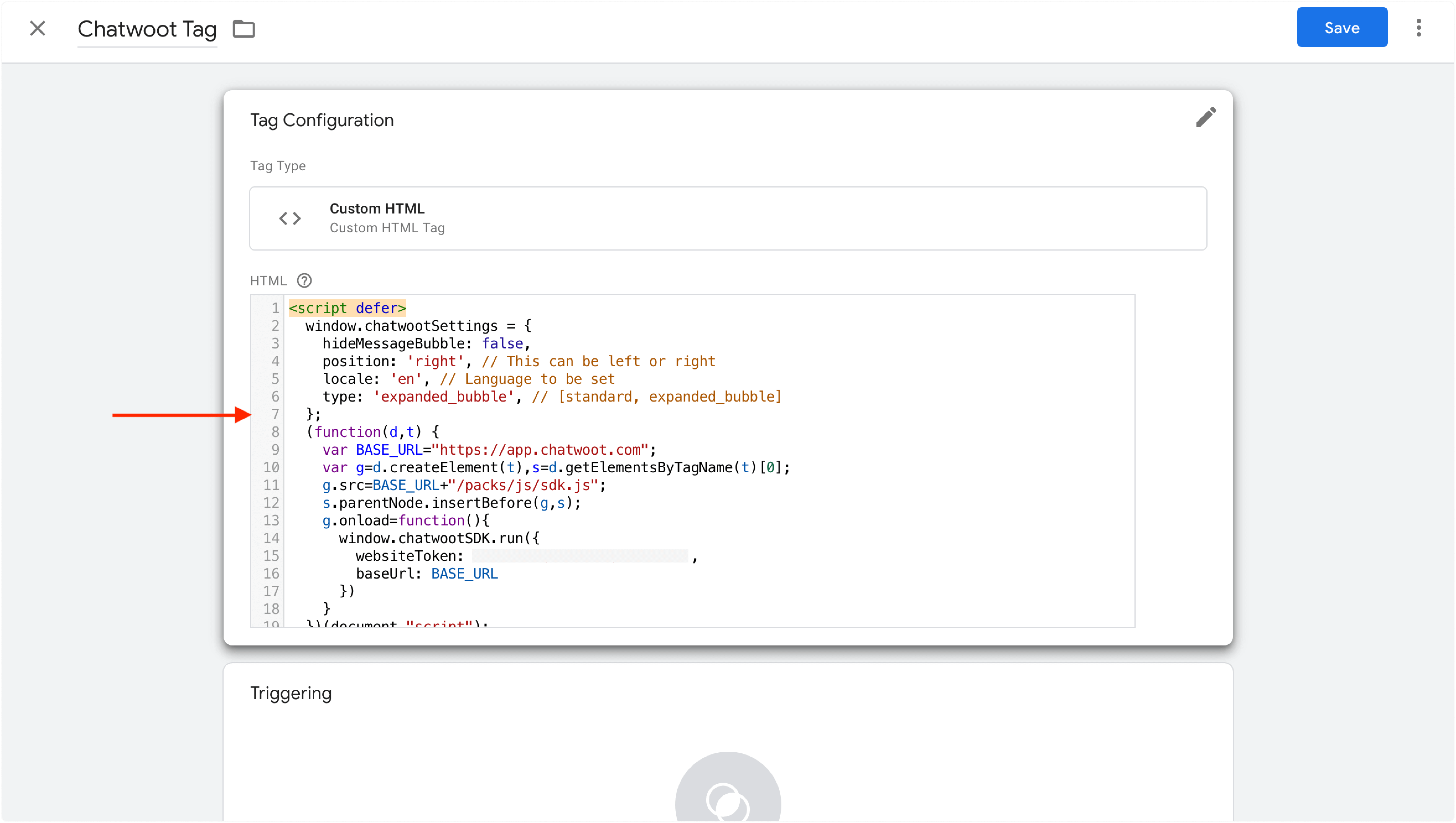Open the HTML help question mark icon
Viewport: 1456px width, 823px height.
(304, 280)
